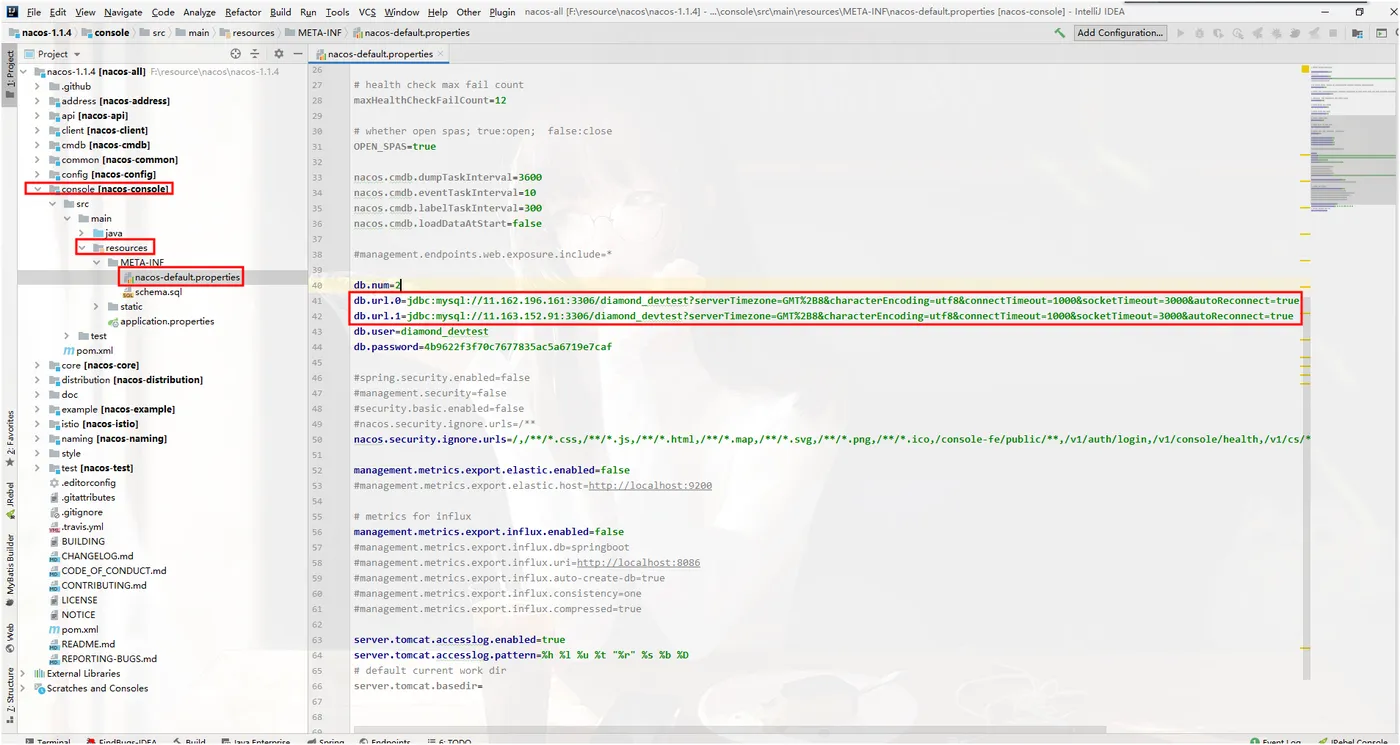This screenshot has width=1400, height=745.
Task: Collapse the resources folder
Action: 82,248
